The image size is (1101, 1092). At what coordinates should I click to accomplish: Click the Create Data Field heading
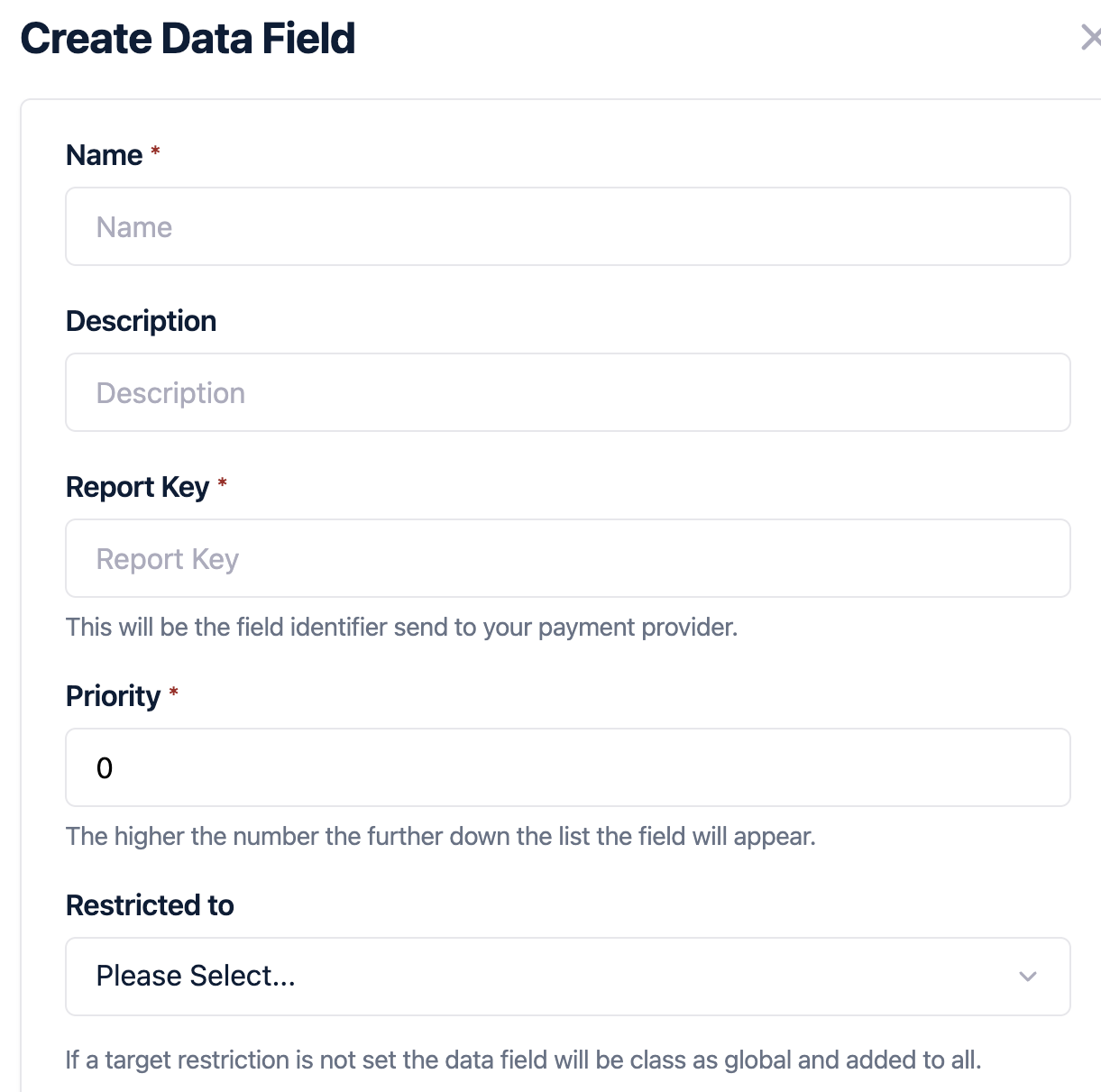point(188,39)
